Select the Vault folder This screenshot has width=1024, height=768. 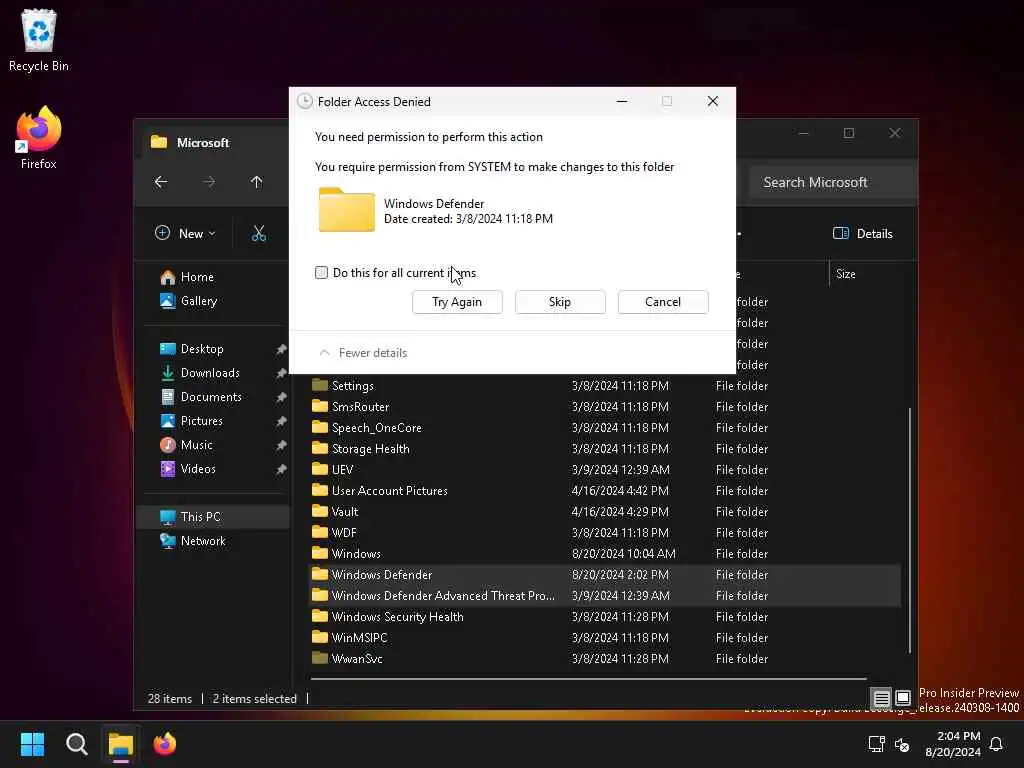[604, 511]
